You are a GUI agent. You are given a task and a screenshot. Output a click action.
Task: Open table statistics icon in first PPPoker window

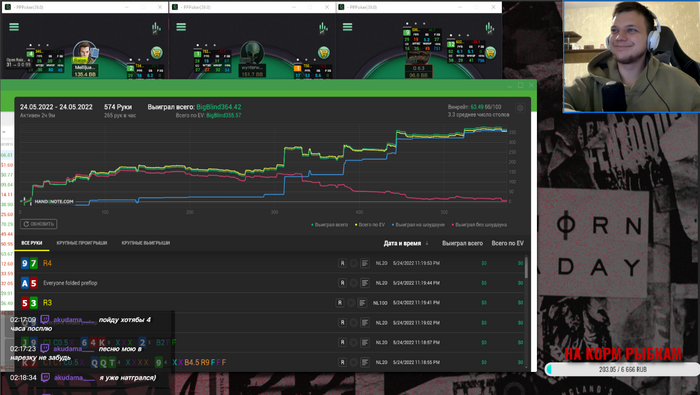(156, 28)
